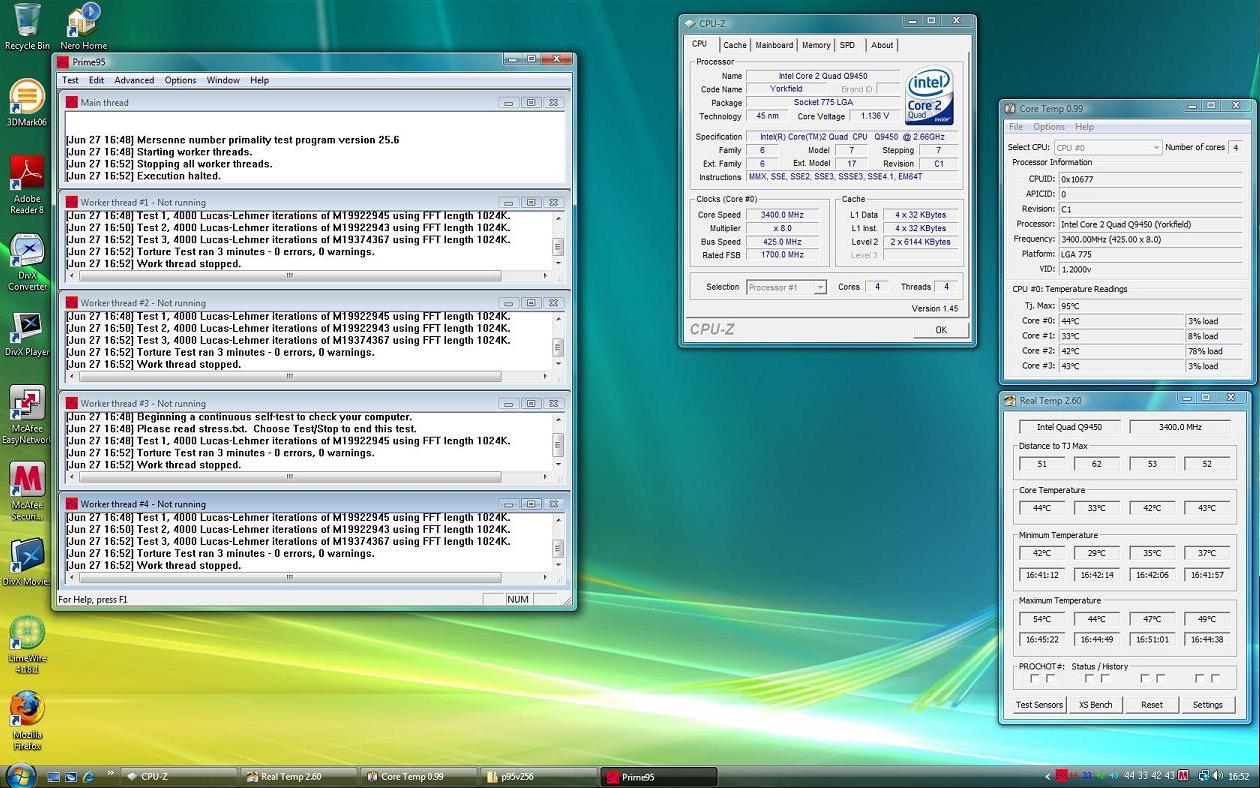Click Reset in Real Temp

coord(1151,705)
